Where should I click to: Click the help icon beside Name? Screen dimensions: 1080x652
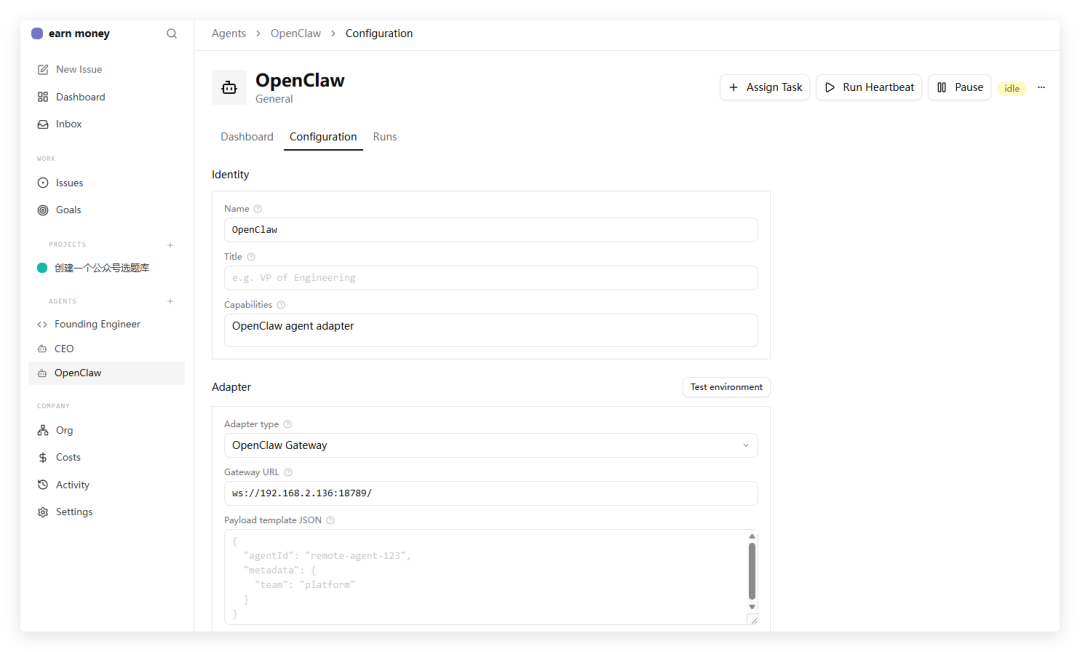coord(258,209)
